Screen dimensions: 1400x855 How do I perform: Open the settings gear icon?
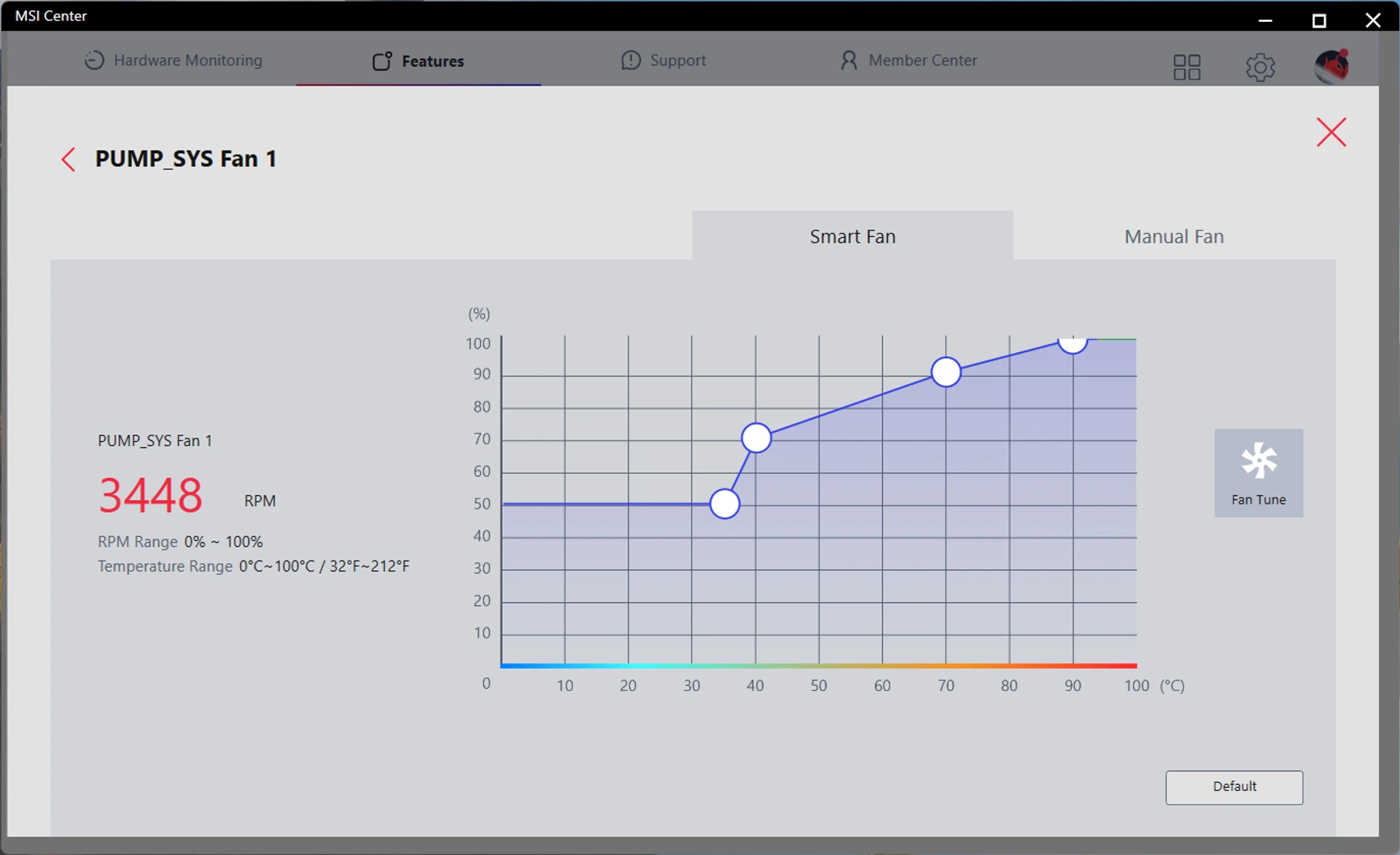pyautogui.click(x=1260, y=67)
